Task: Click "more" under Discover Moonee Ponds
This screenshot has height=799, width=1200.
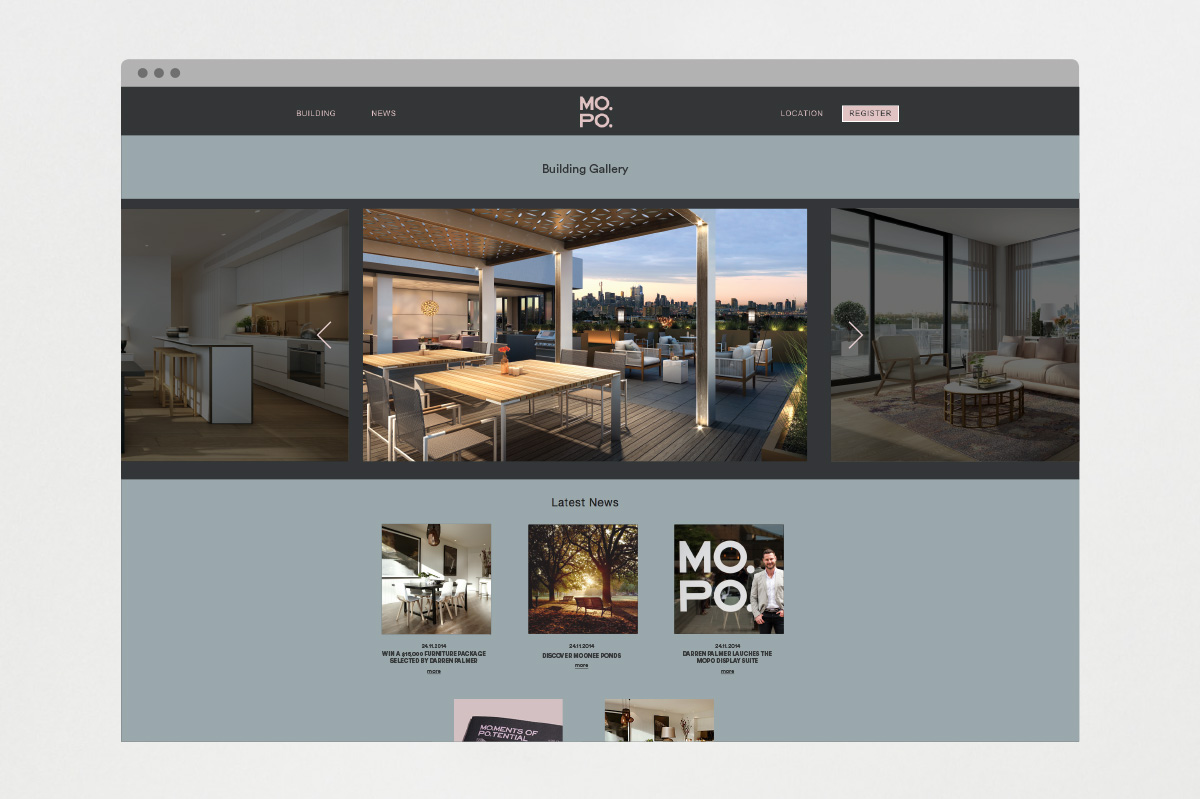Action: 582,666
